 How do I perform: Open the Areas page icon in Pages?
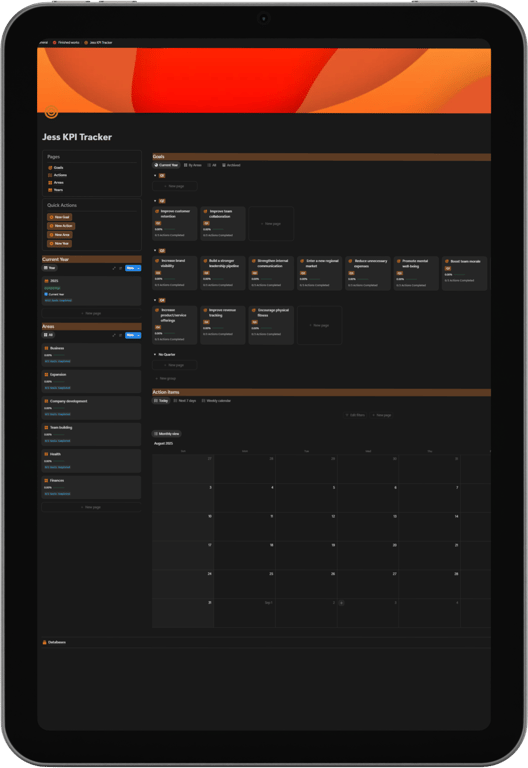(50, 182)
